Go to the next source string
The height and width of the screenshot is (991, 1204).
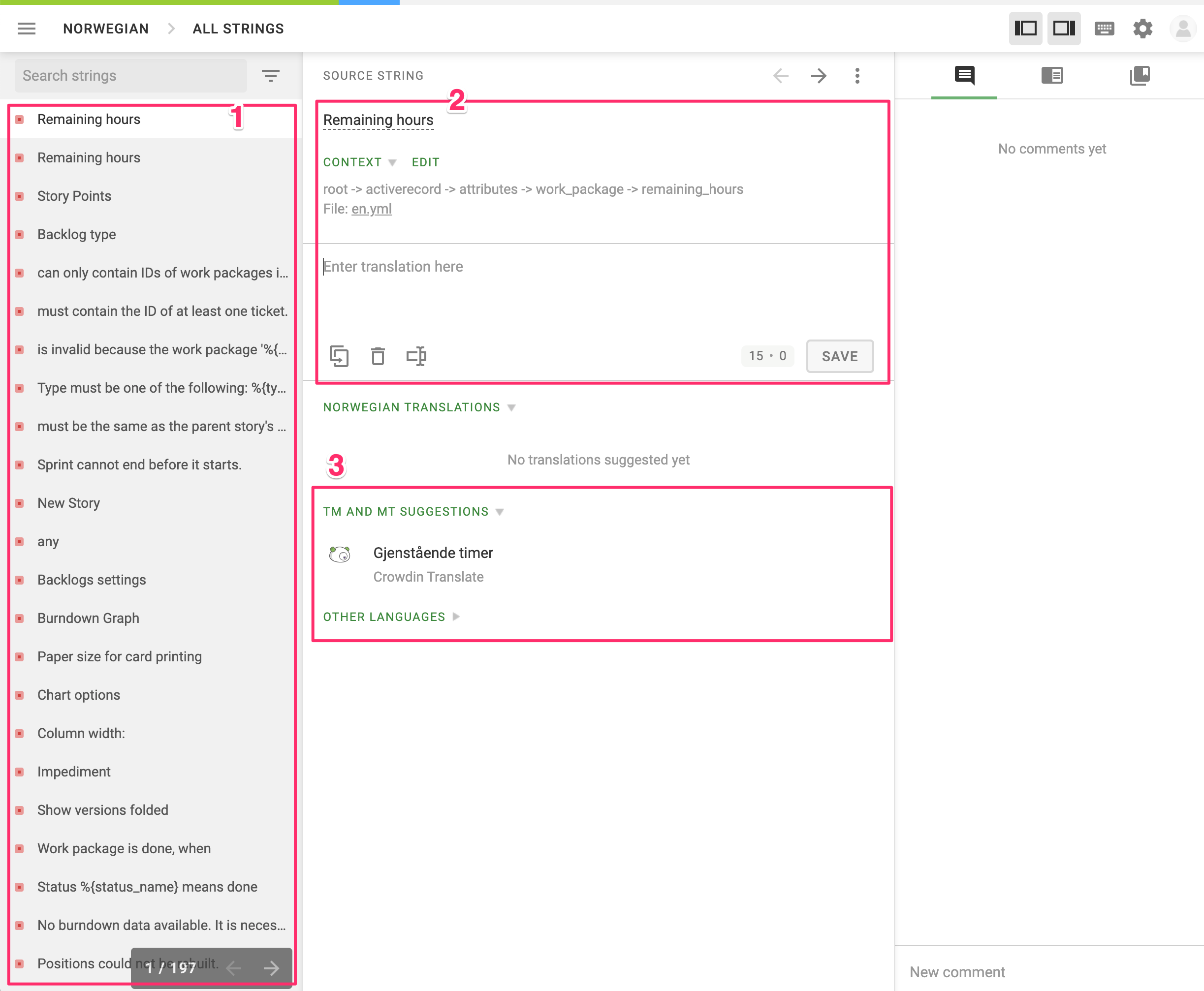pos(819,75)
